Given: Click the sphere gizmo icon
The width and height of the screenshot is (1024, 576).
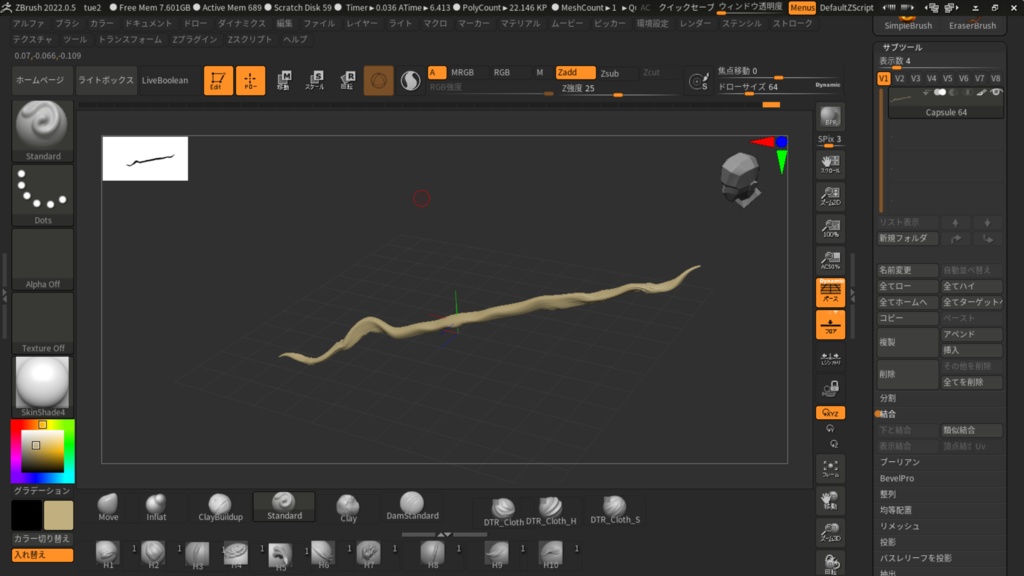Looking at the screenshot, I should point(378,80).
